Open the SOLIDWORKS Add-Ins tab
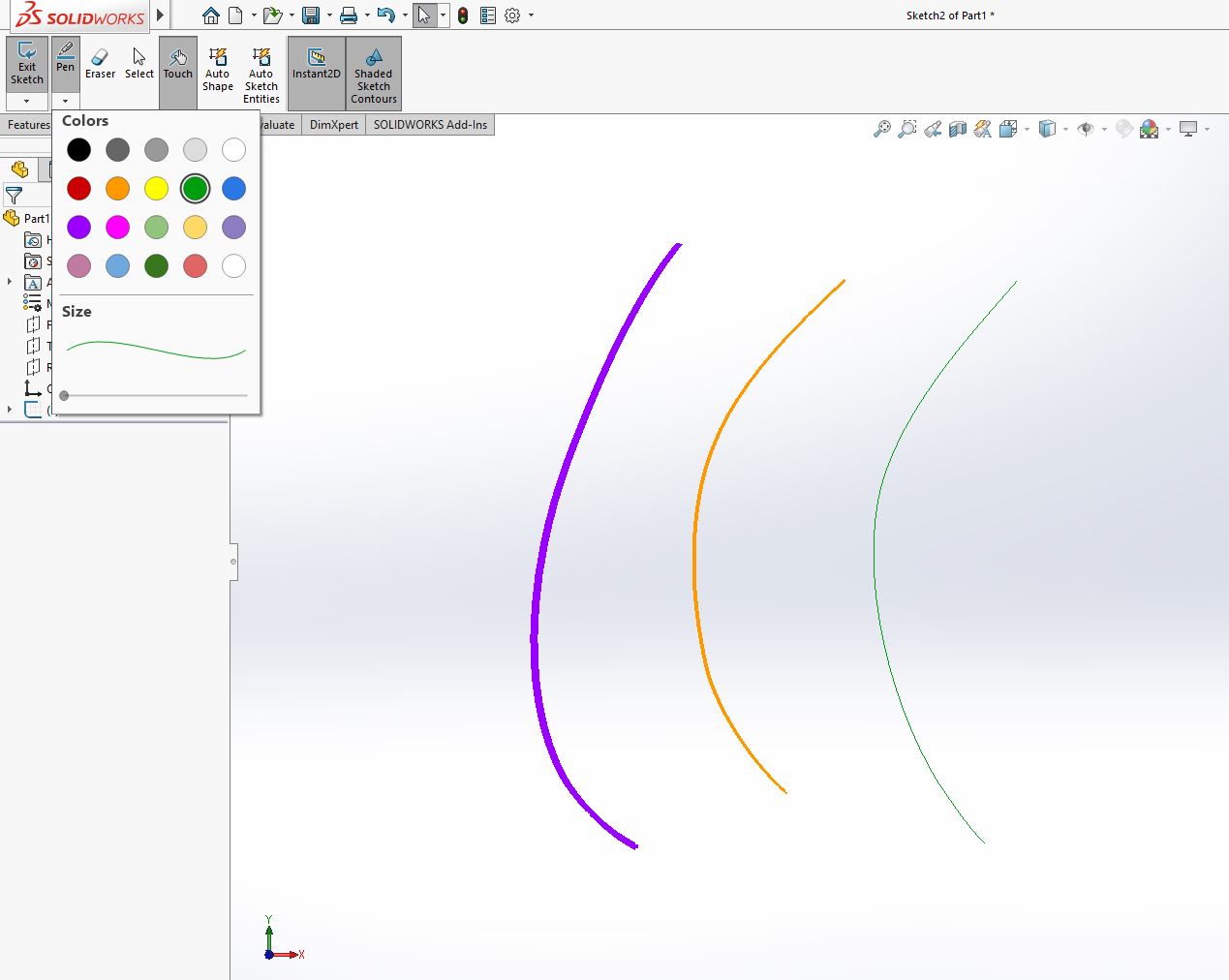1229x980 pixels. [x=430, y=125]
